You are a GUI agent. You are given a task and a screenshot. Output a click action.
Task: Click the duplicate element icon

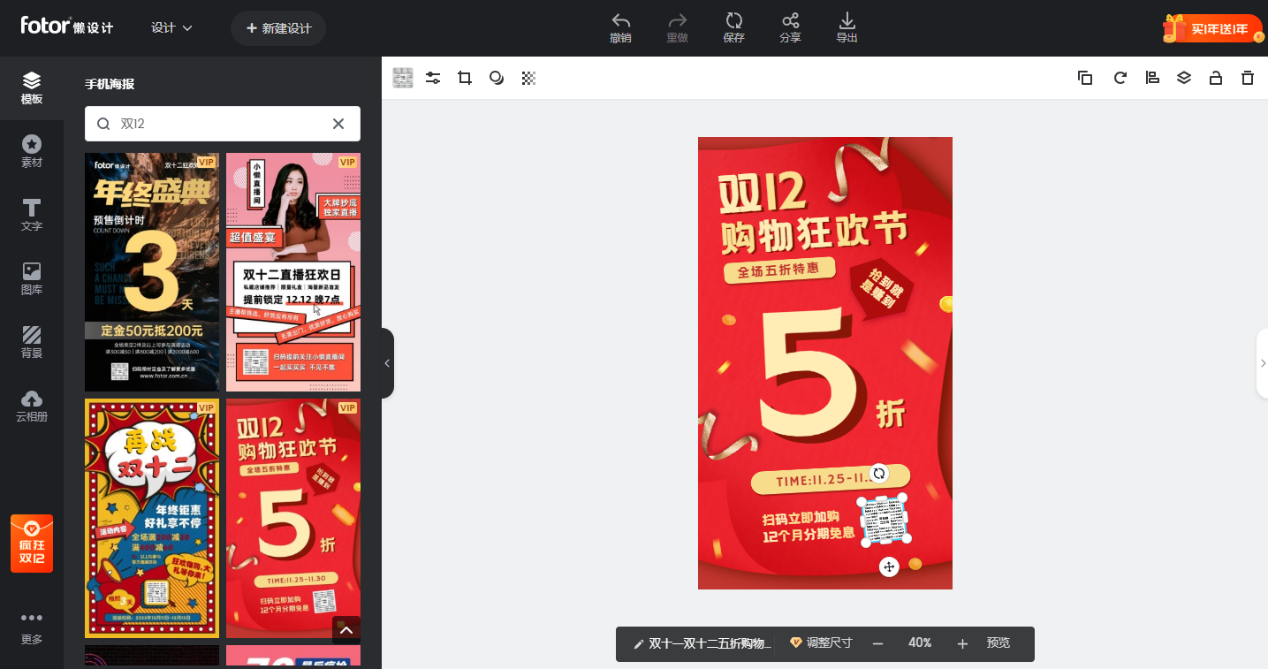point(1085,78)
